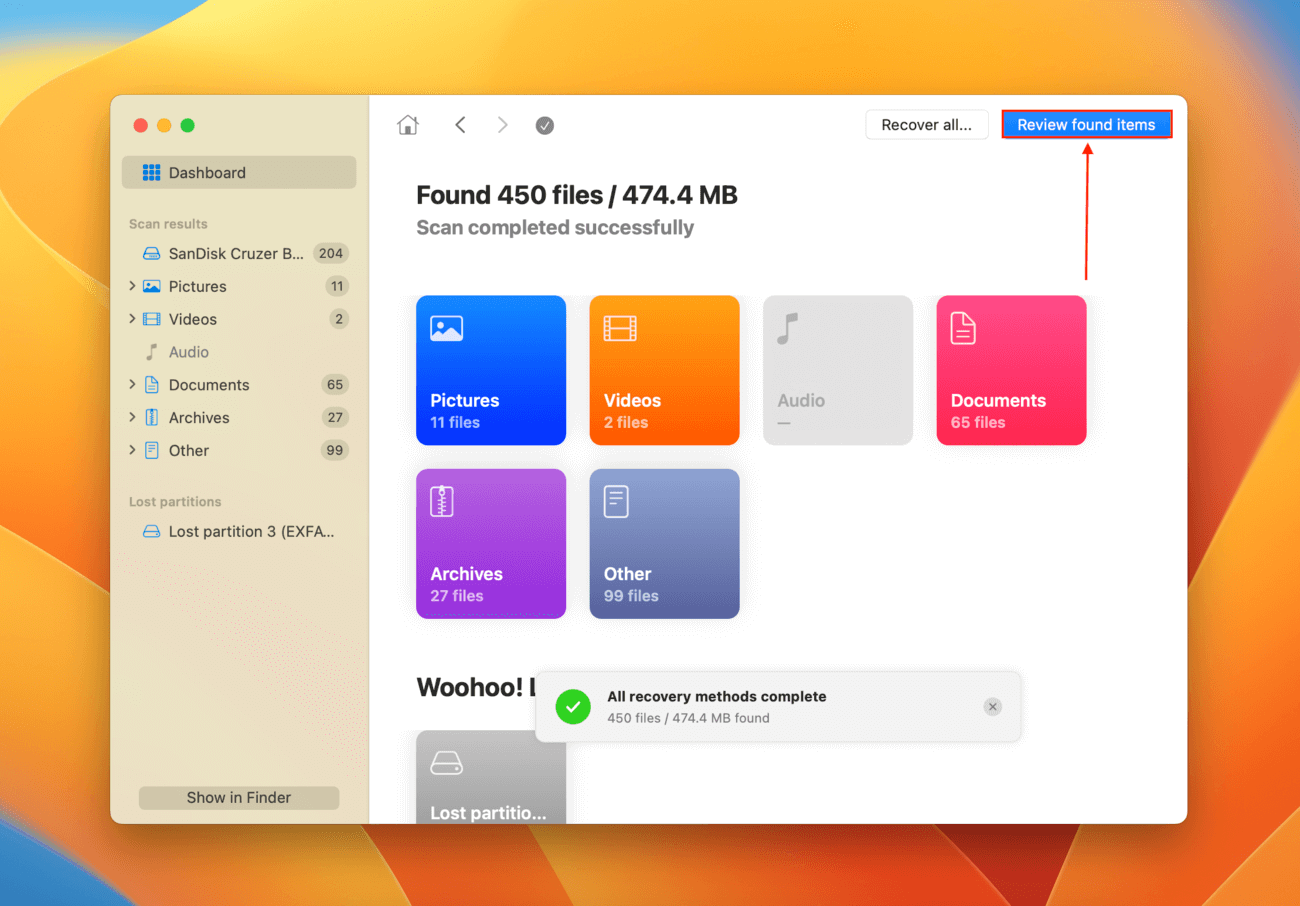Select SanDisk Cruzer B... scan result
Viewport: 1300px width, 906px height.
tap(239, 254)
